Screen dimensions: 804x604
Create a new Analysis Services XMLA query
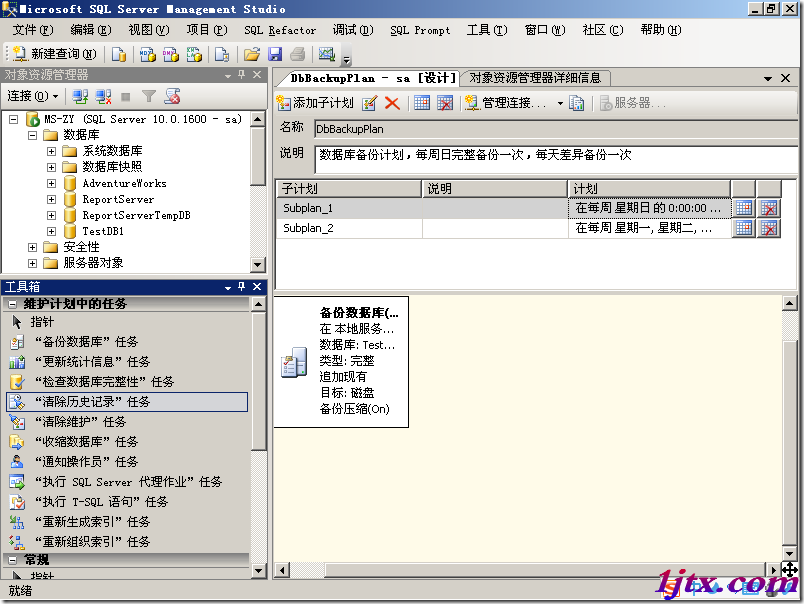point(194,54)
